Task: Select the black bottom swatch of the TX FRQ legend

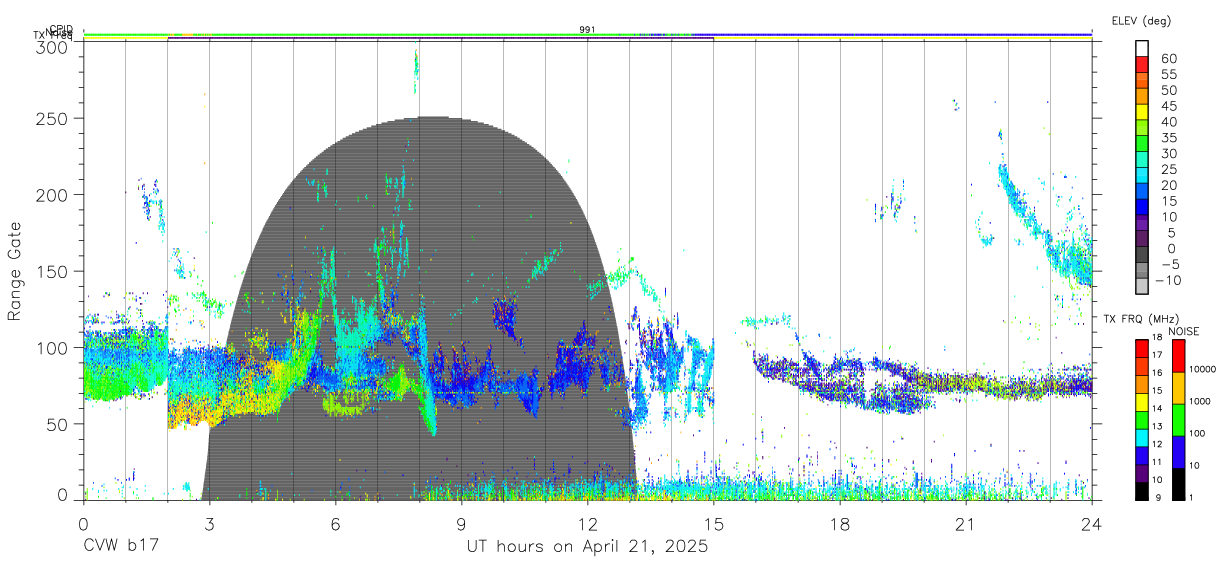Action: pyautogui.click(x=1141, y=490)
